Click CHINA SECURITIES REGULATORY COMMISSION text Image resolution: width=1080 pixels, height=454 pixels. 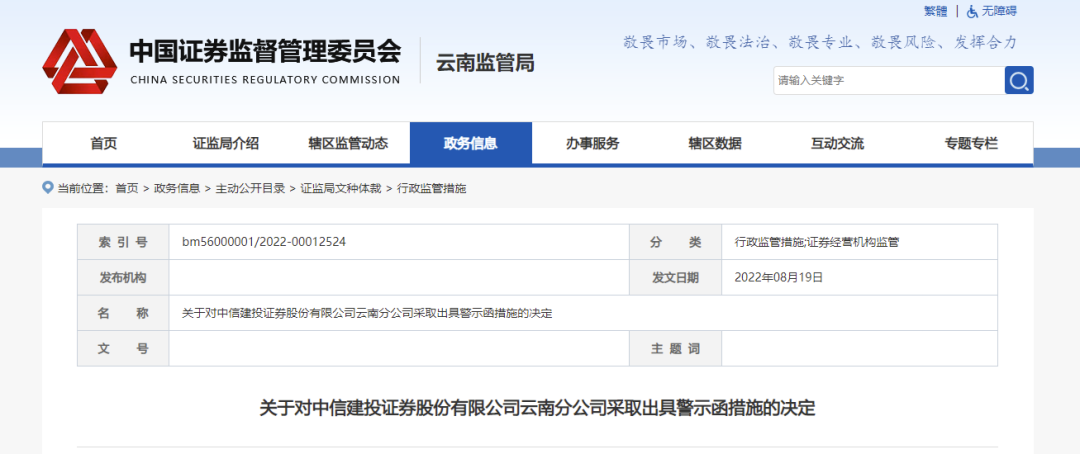pos(265,79)
